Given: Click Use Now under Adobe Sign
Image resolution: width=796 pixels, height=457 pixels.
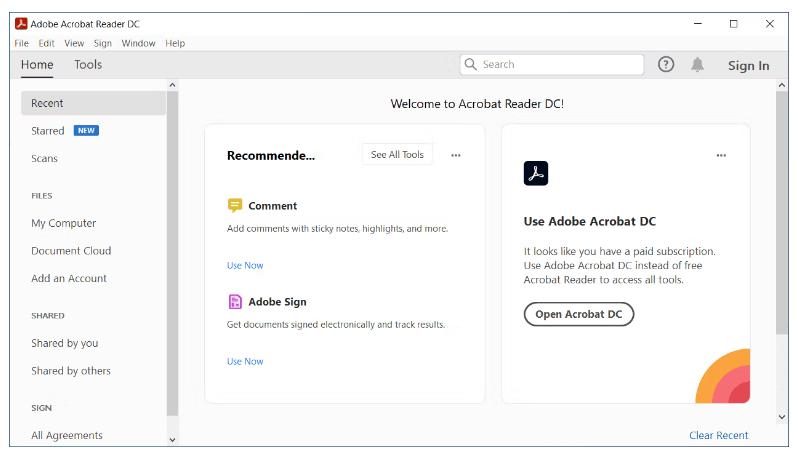Looking at the screenshot, I should [245, 361].
